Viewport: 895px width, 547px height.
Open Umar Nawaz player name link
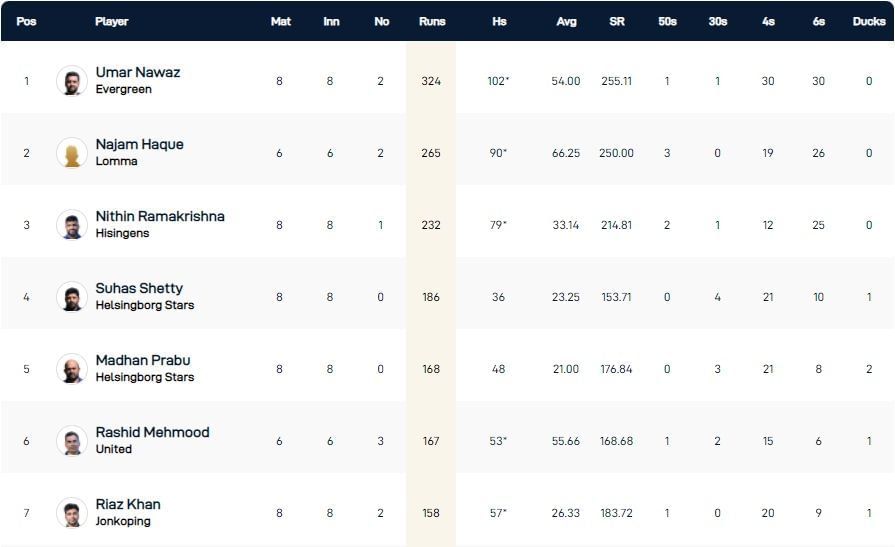pyautogui.click(x=138, y=73)
